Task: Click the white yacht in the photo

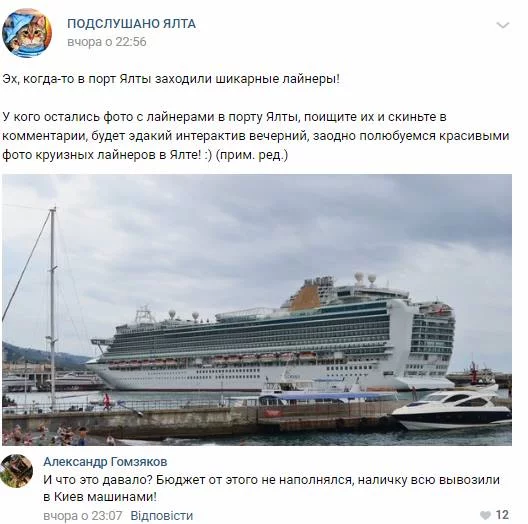Action: pyautogui.click(x=452, y=409)
